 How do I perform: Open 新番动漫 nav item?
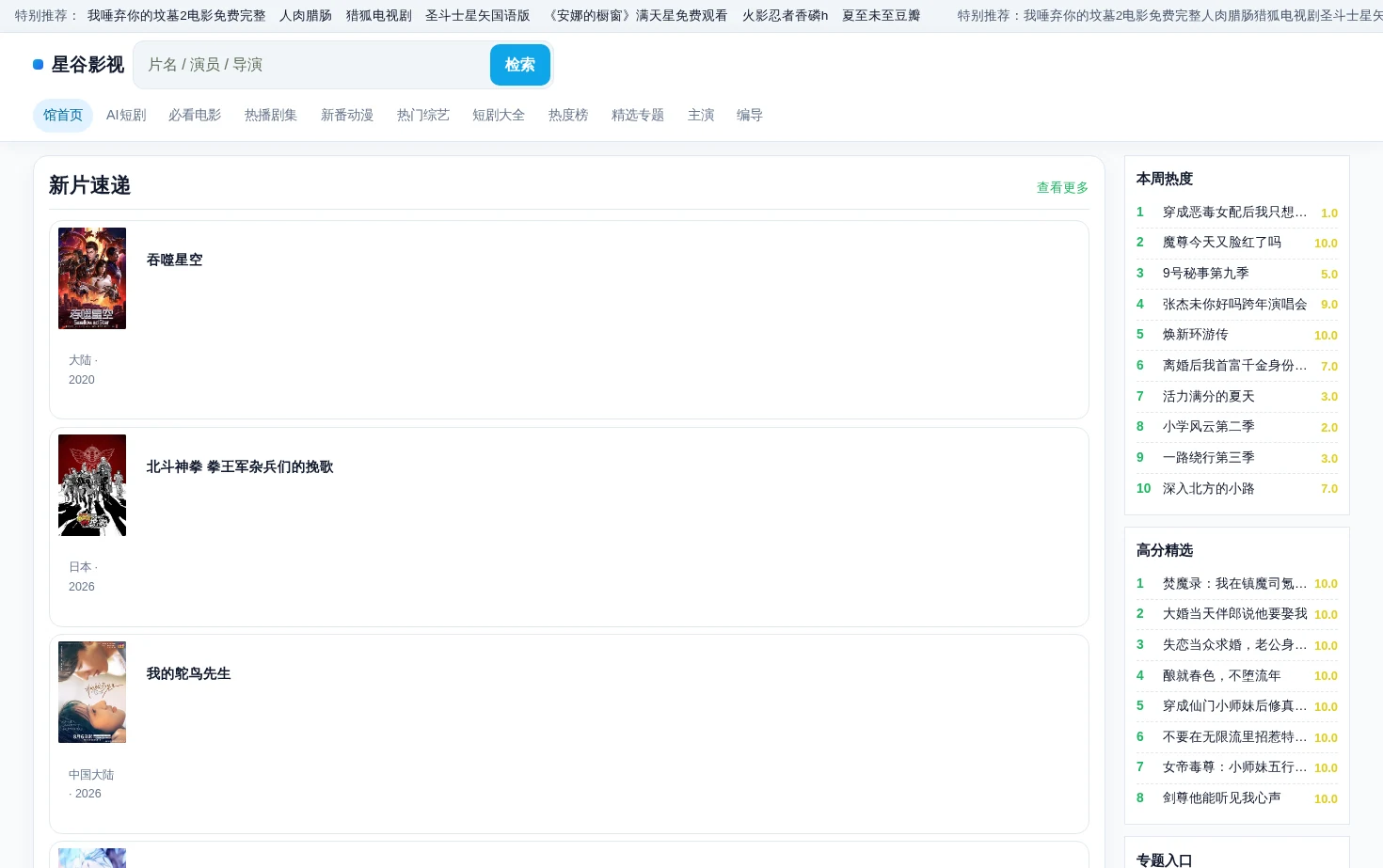point(347,116)
